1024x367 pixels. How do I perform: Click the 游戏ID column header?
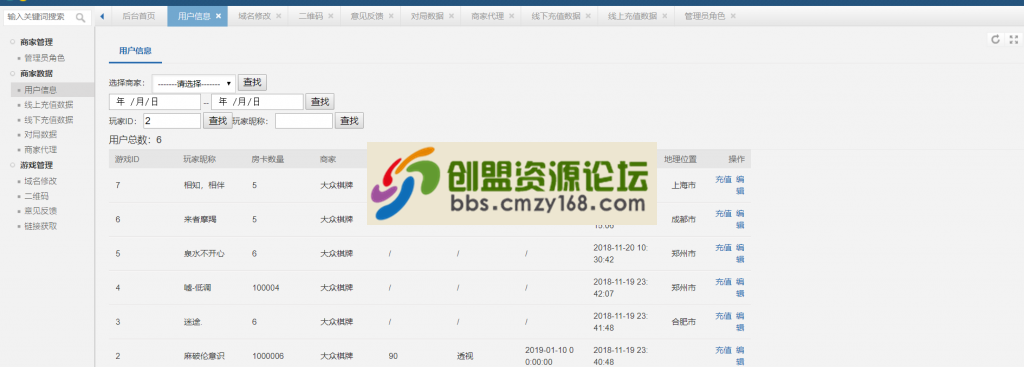[127, 159]
